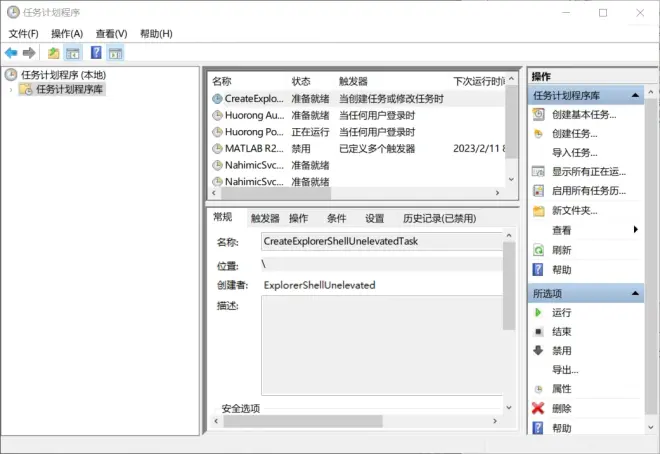Screen dimensions: 660x454
Task: Click the actions pane scrollbar down arrow
Action: pyautogui.click(x=651, y=427)
